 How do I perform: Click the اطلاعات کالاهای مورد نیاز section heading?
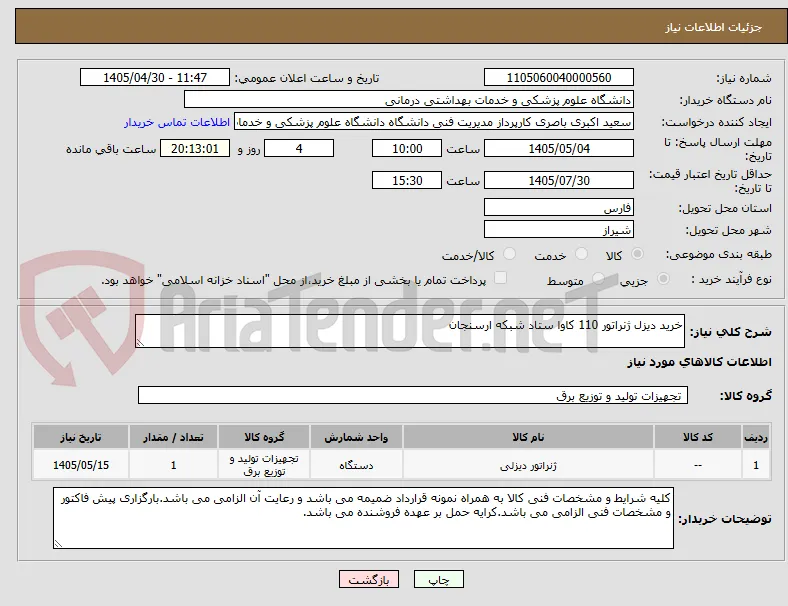pos(699,362)
